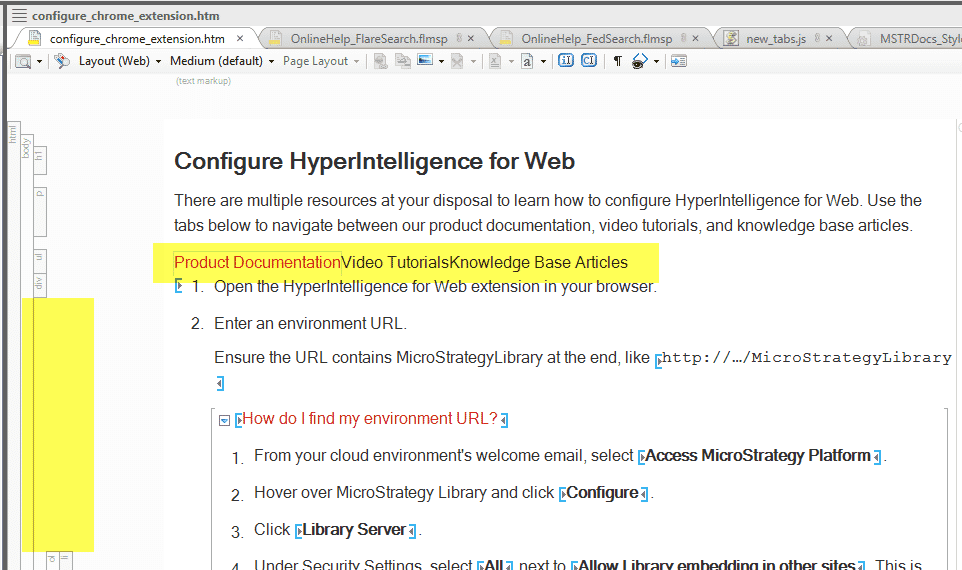This screenshot has width=962, height=570.
Task: Click the (text markup) label above the page
Action: (x=203, y=81)
